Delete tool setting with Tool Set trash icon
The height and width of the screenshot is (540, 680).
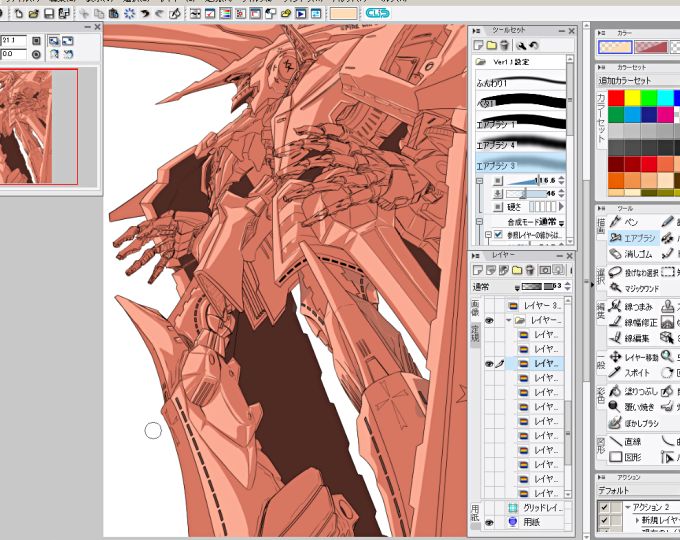point(504,45)
